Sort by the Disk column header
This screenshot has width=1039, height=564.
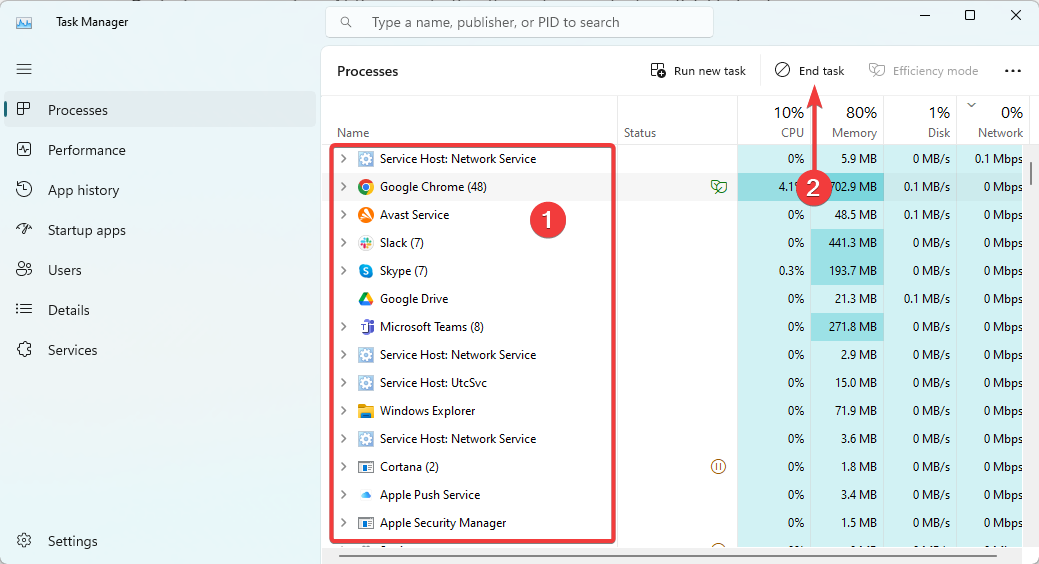(920, 121)
